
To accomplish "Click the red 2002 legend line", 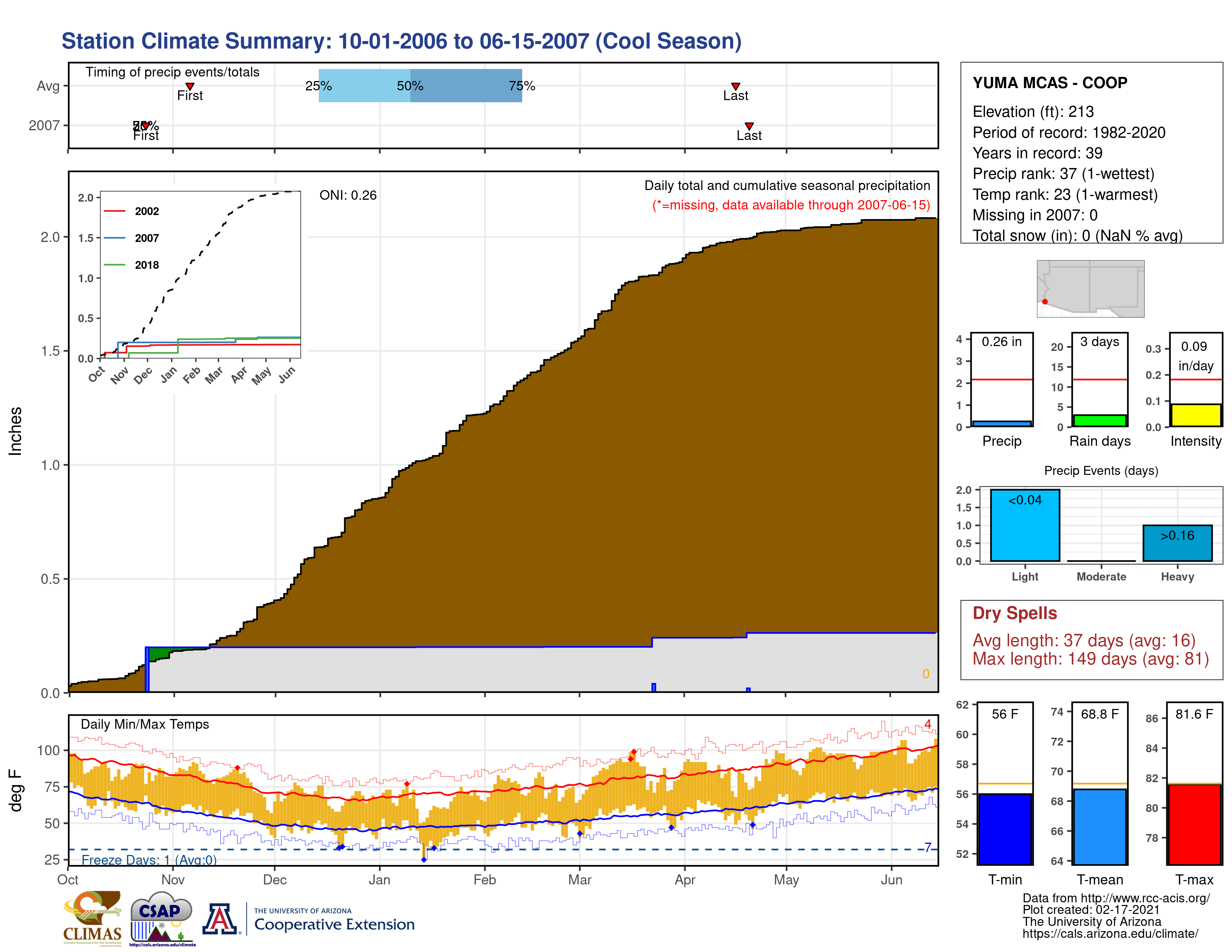I will tap(115, 211).
